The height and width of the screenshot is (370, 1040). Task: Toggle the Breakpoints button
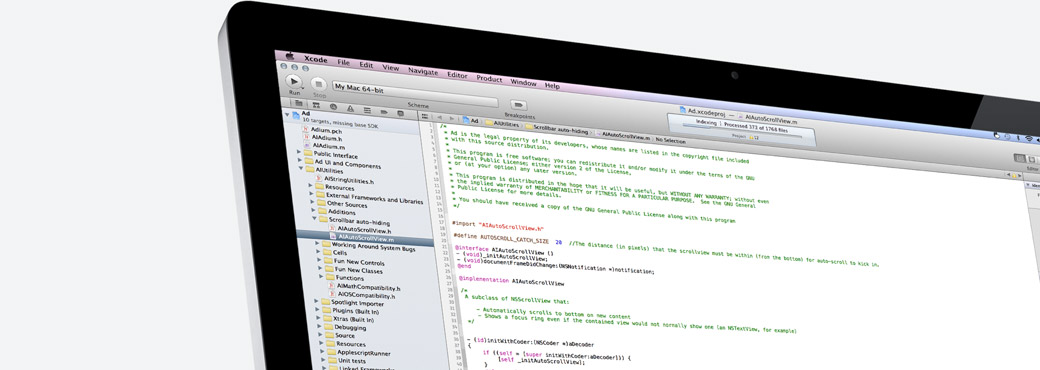click(519, 105)
